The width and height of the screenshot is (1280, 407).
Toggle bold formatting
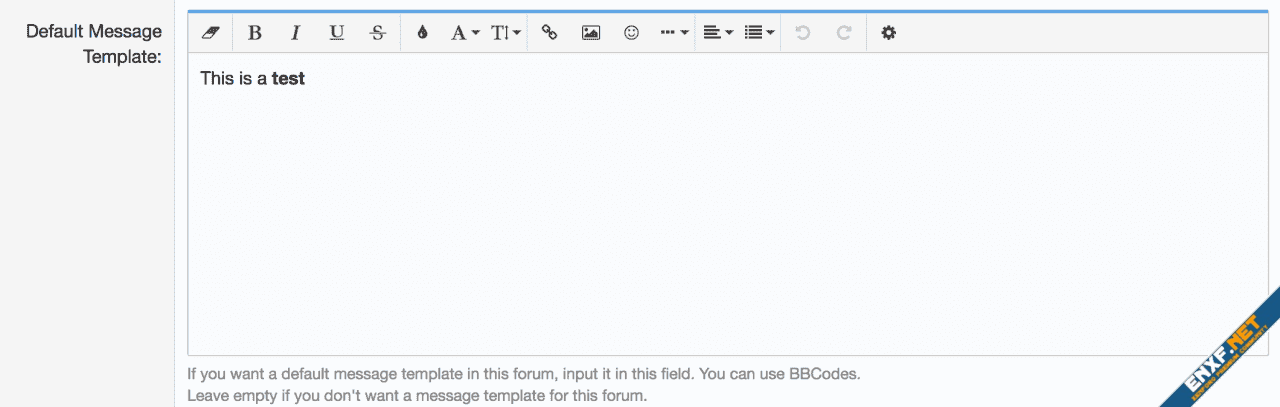[255, 33]
